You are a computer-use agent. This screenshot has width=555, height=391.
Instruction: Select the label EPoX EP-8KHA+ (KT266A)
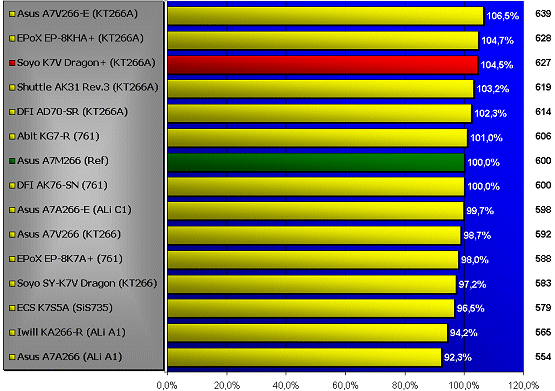80,38
